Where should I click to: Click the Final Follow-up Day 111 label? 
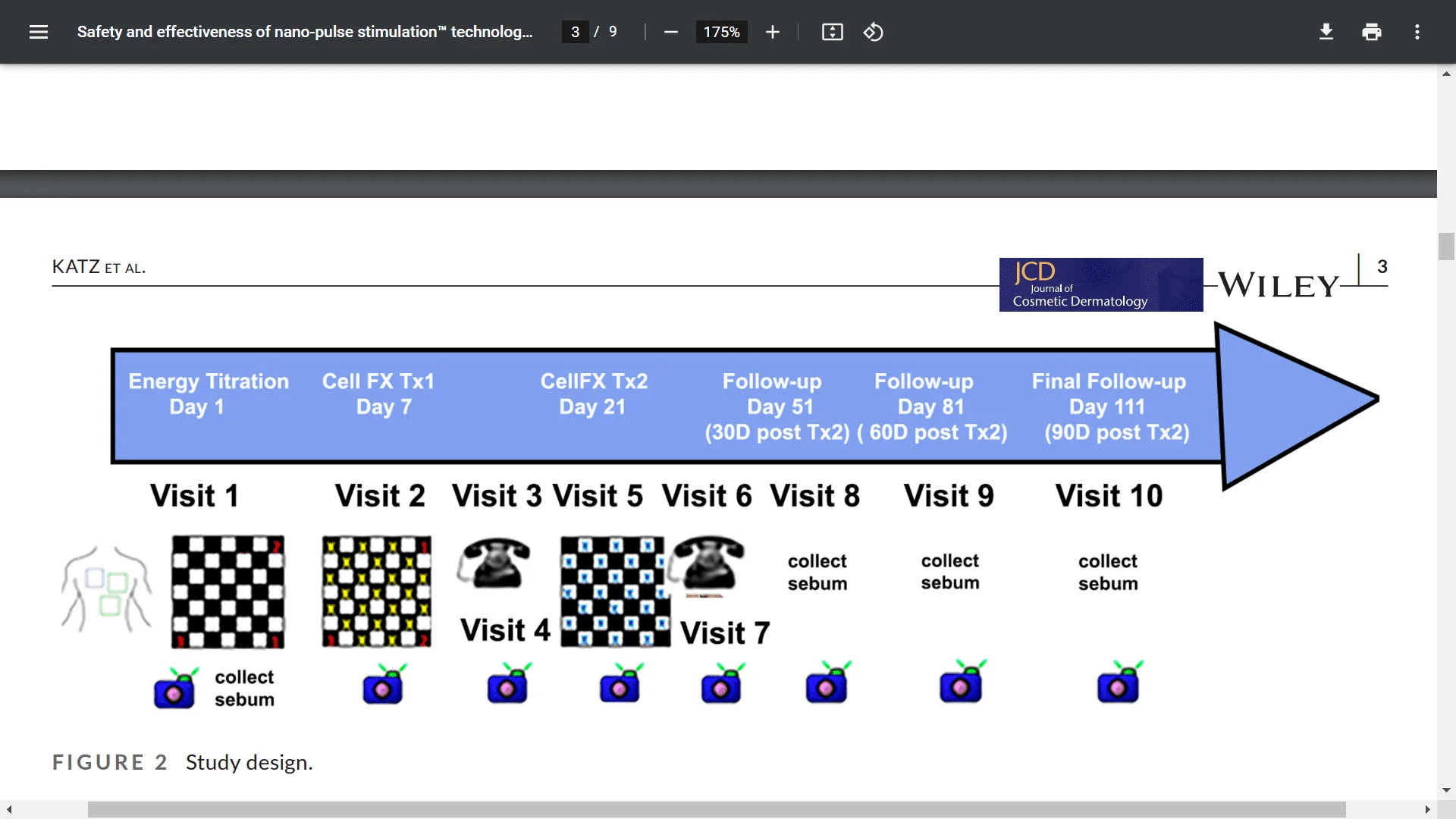1109,406
